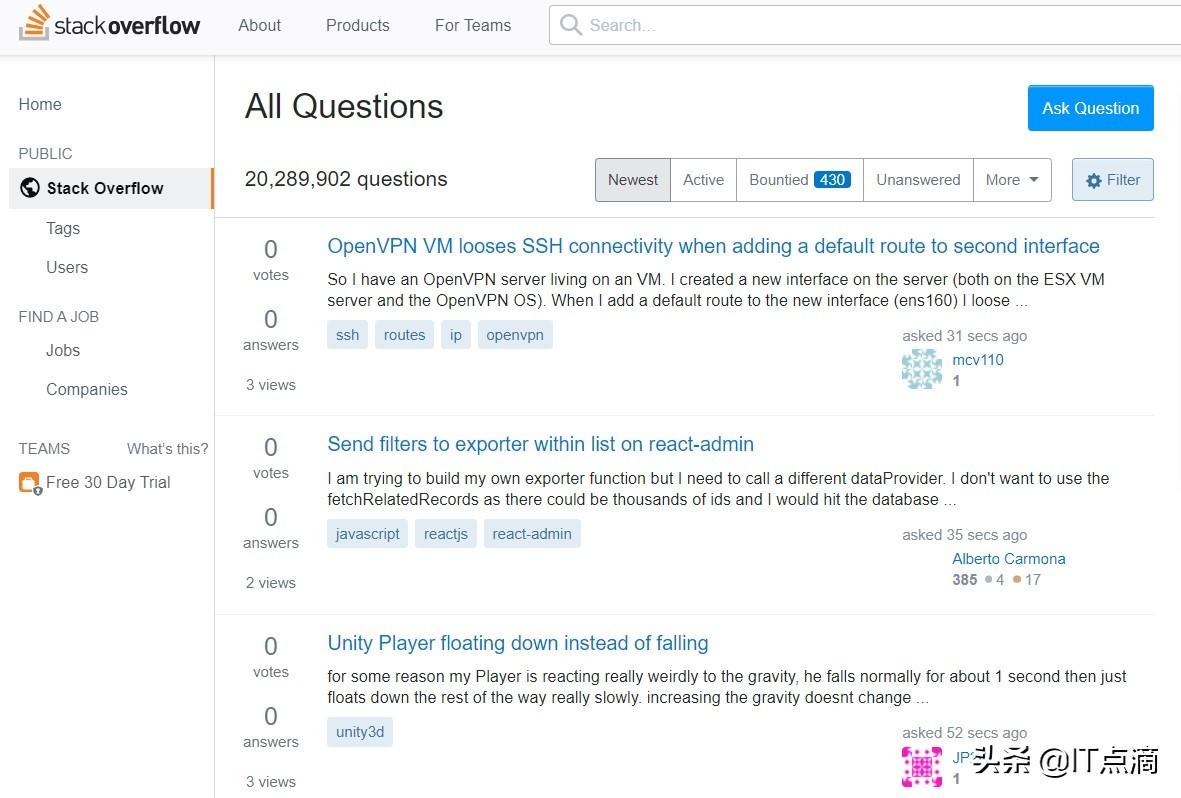Click the pink avatar of third asker
Viewport: 1181px width, 798px height.
(x=921, y=767)
